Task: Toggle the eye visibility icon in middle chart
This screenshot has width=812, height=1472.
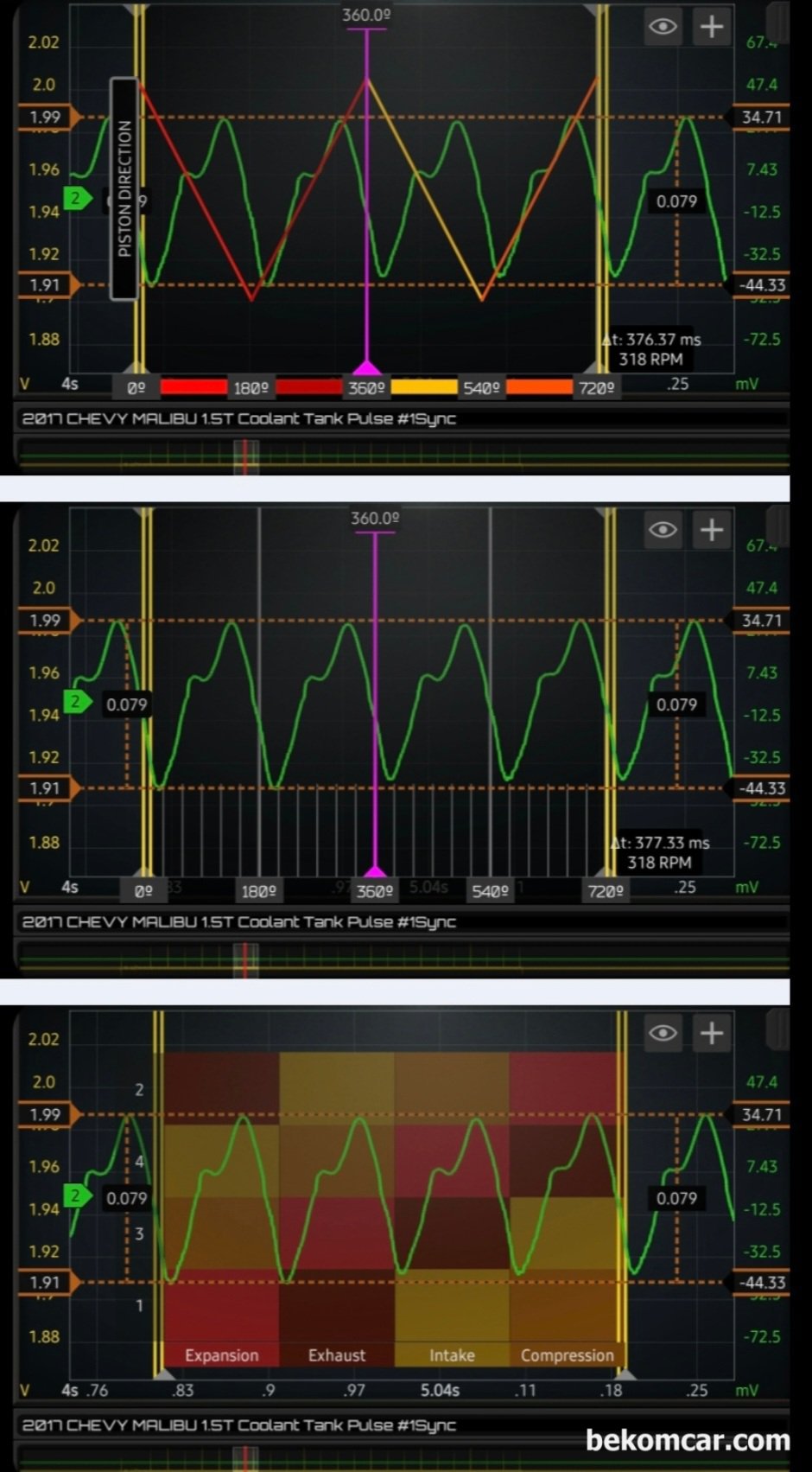Action: click(663, 530)
